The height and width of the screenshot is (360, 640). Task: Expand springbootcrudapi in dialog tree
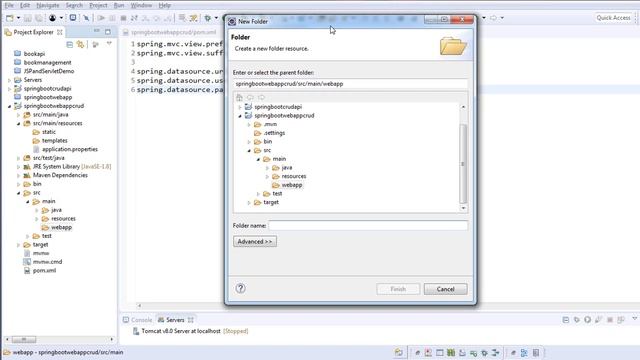point(240,107)
